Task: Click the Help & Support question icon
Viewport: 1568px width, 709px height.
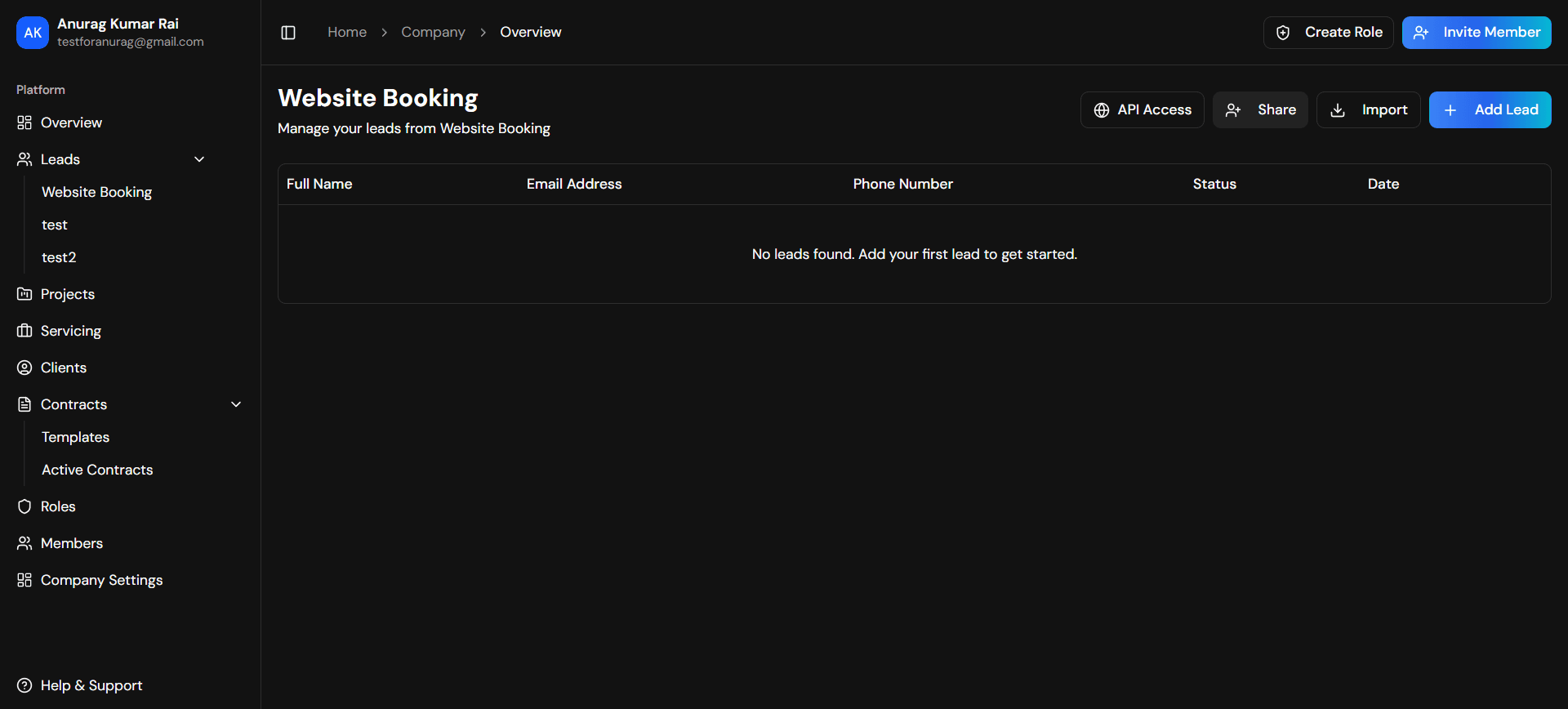Action: click(x=24, y=685)
